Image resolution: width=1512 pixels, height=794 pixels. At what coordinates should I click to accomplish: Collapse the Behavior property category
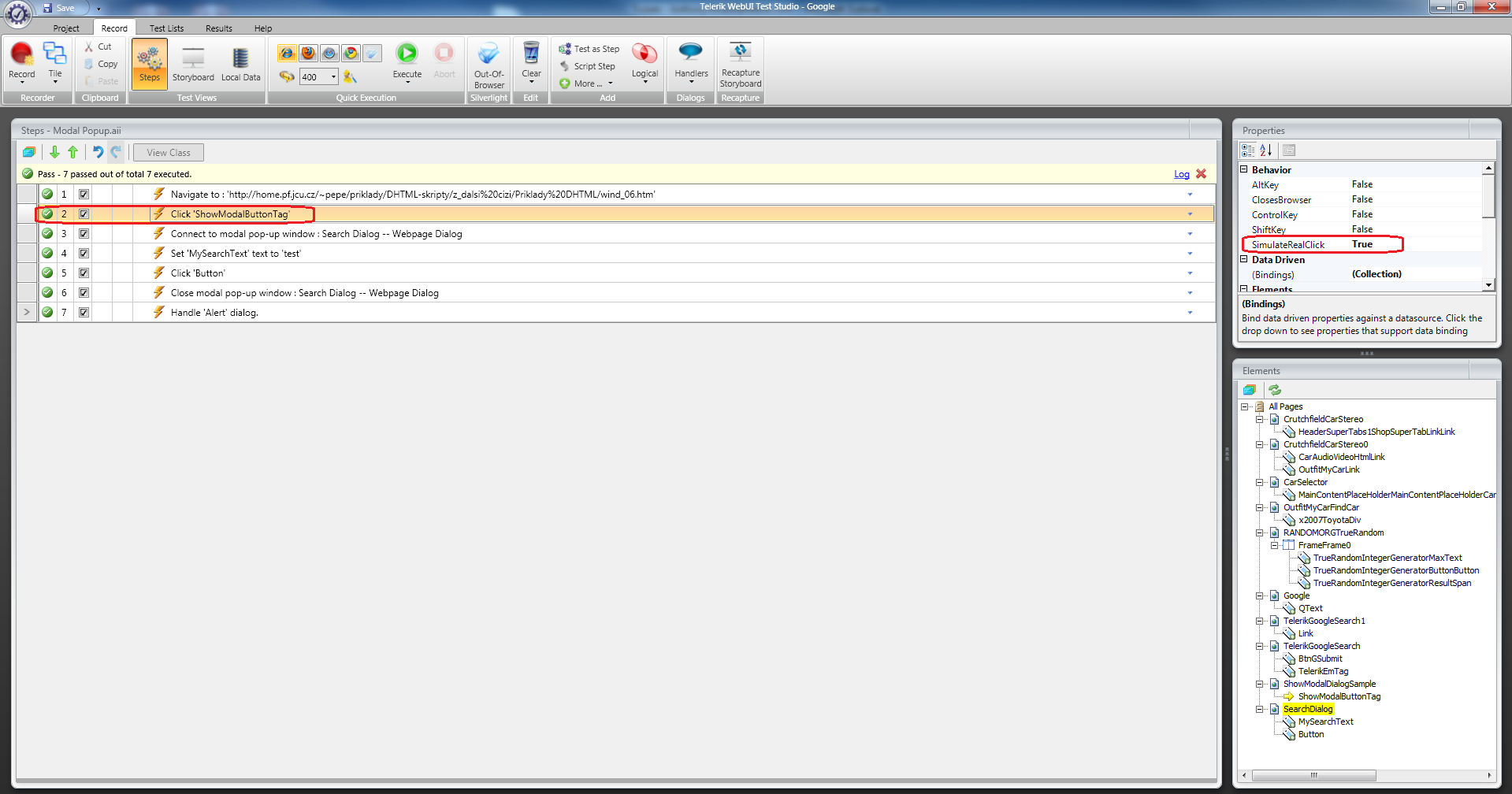[x=1244, y=169]
